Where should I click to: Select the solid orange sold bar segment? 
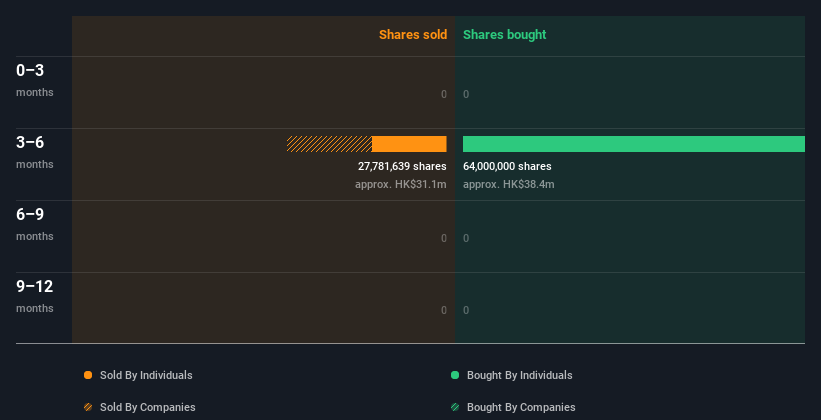pos(409,144)
